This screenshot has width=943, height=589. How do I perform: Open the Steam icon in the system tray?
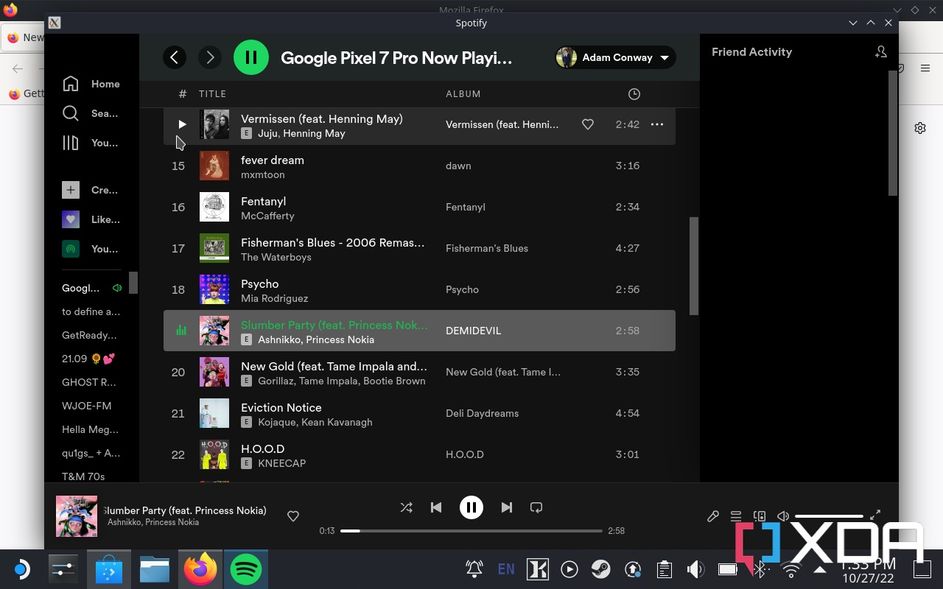[601, 569]
